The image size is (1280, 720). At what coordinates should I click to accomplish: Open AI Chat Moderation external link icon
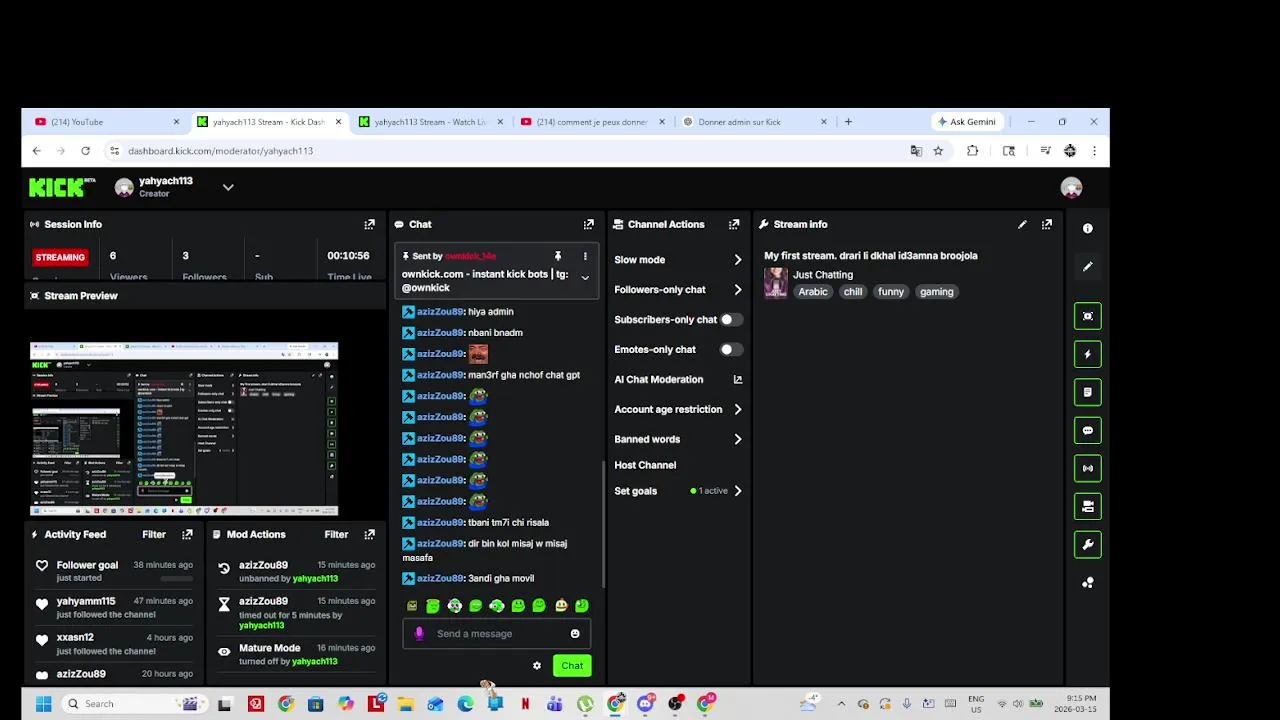(738, 380)
